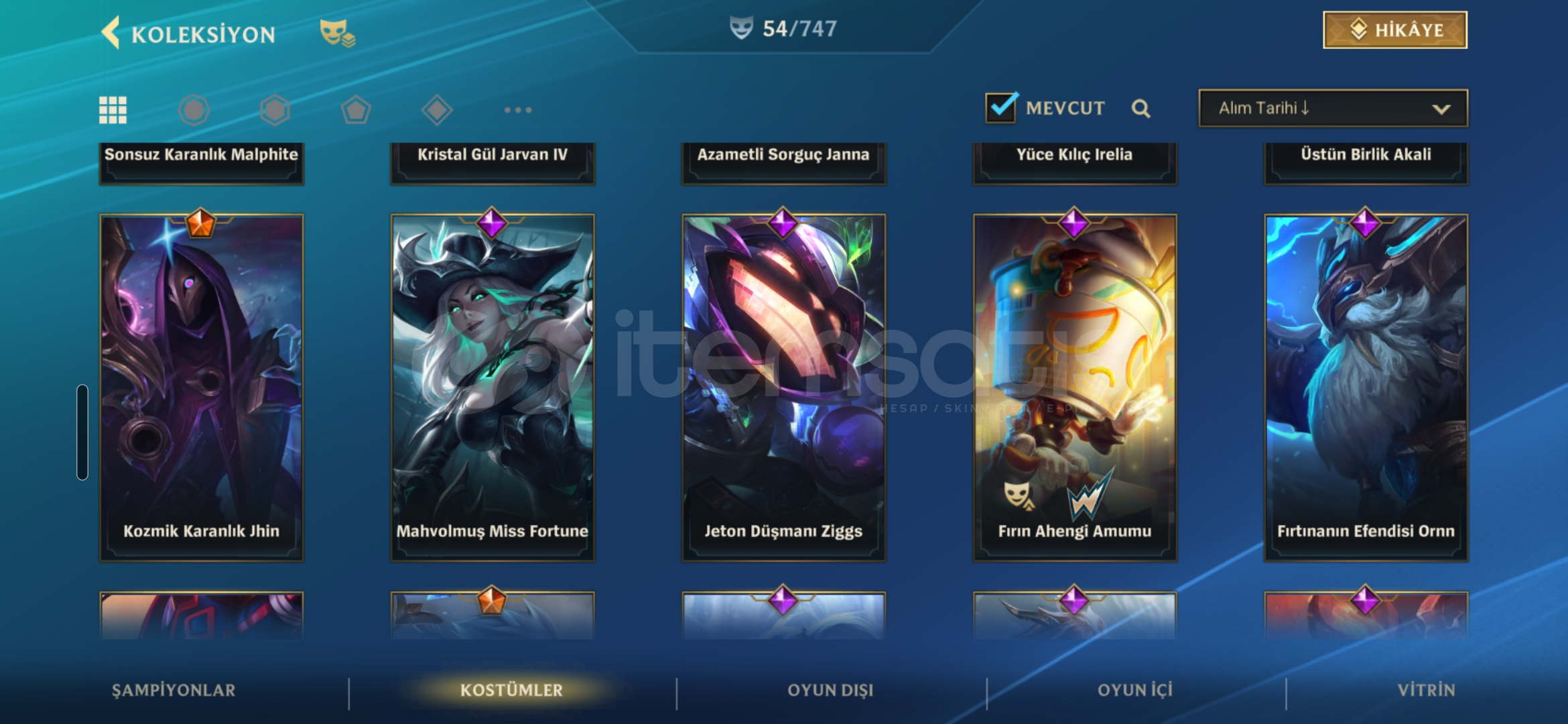Click the vertical scrollbar handle
This screenshot has height=724, width=1568.
point(82,432)
